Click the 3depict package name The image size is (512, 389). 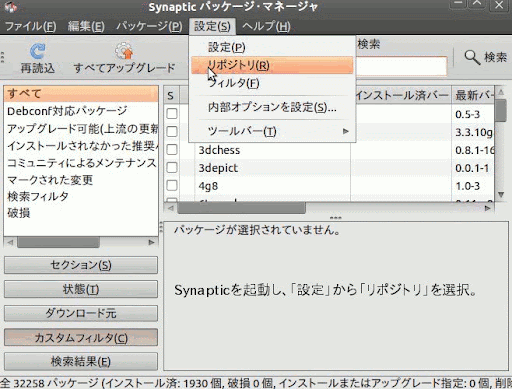click(218, 168)
